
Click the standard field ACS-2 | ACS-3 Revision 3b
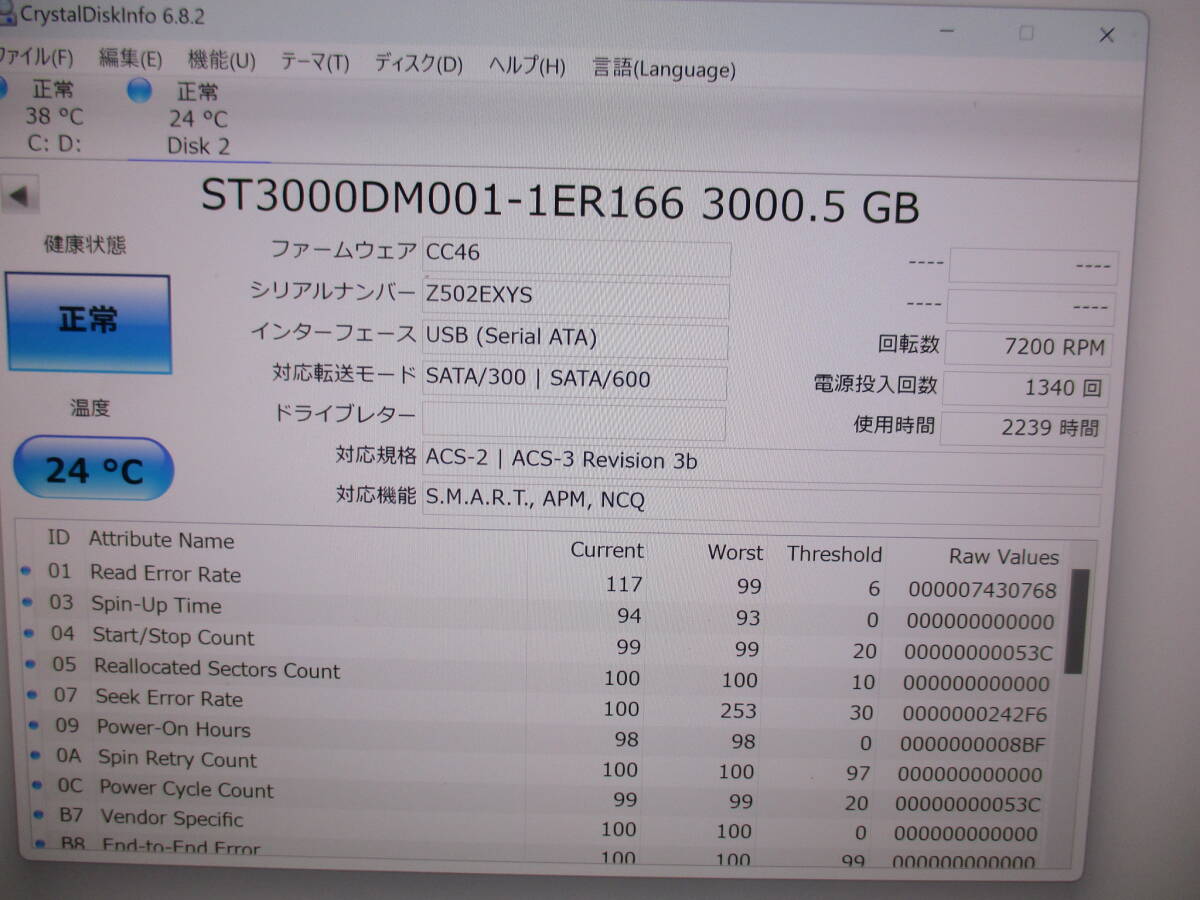pyautogui.click(x=762, y=464)
